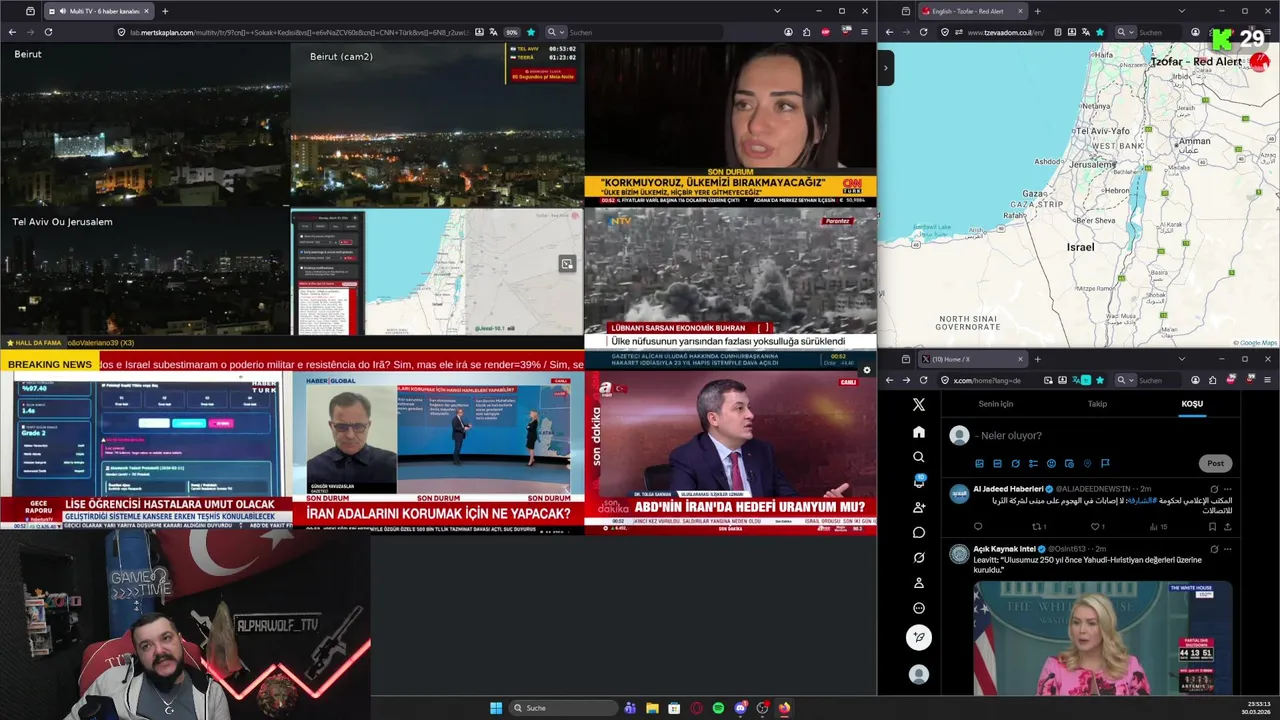Expand tab list in Multi TV window
This screenshot has height=720, width=1280.
[x=777, y=11]
